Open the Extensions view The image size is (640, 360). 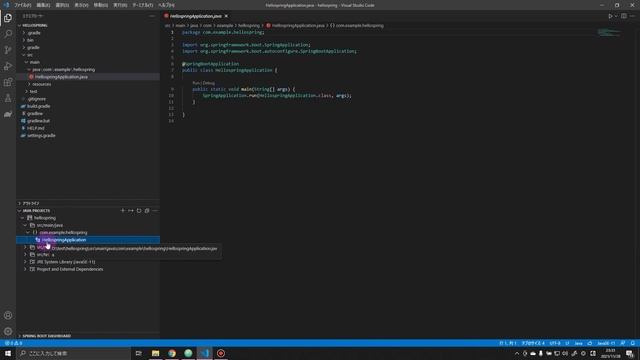coord(8,82)
